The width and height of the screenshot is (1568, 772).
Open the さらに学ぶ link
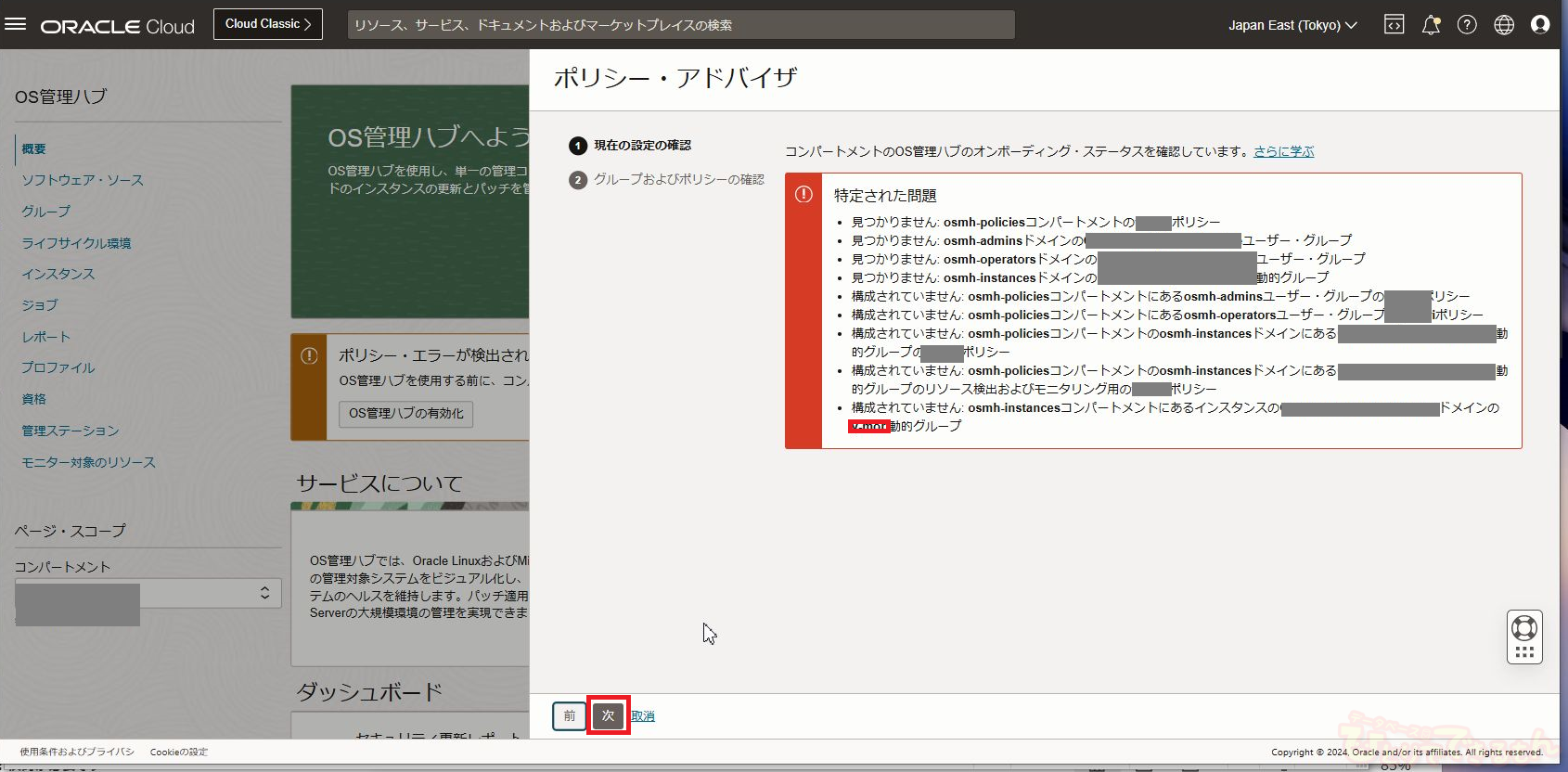pyautogui.click(x=1283, y=151)
